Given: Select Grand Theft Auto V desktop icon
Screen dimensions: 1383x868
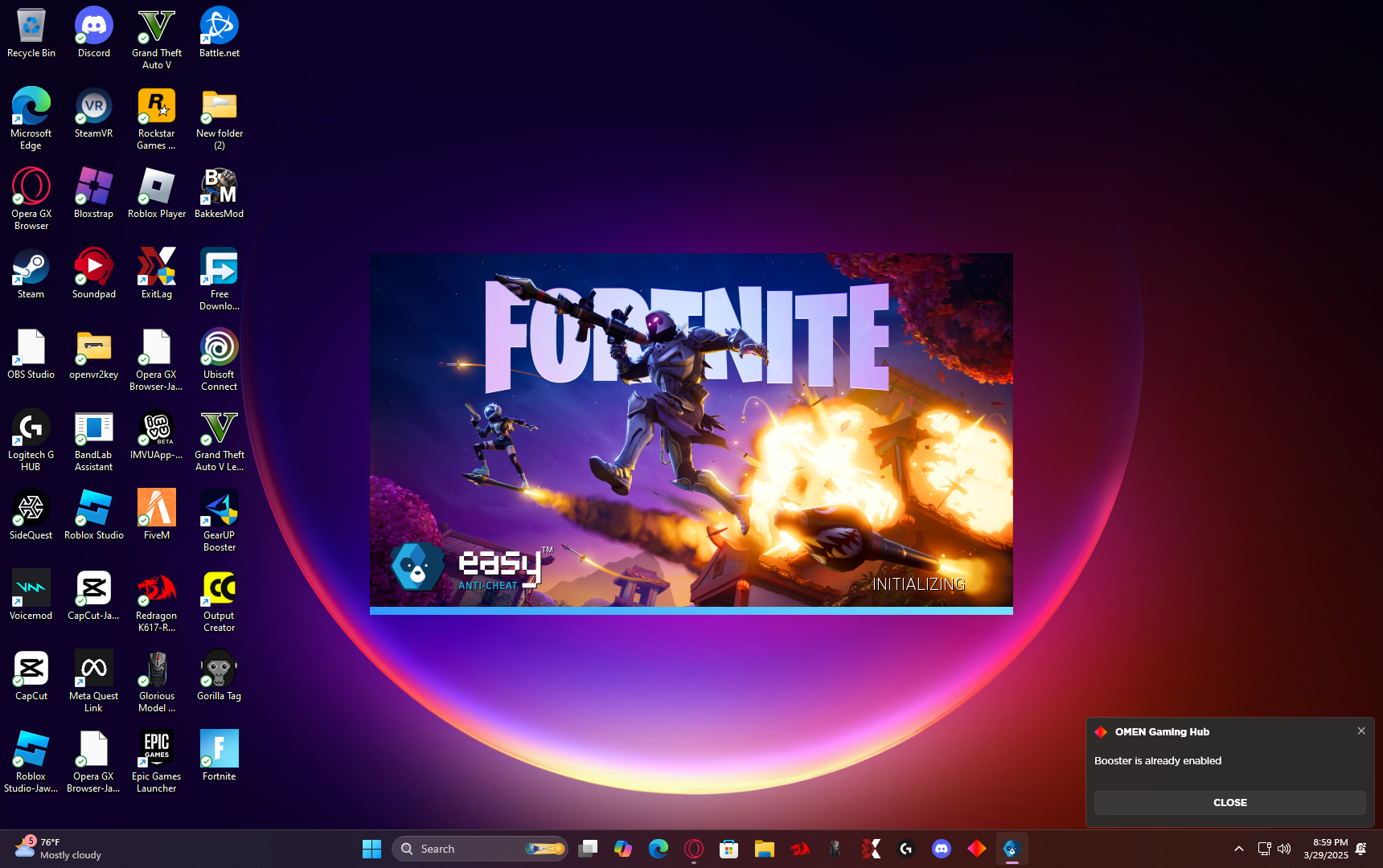Looking at the screenshot, I should pos(157,39).
